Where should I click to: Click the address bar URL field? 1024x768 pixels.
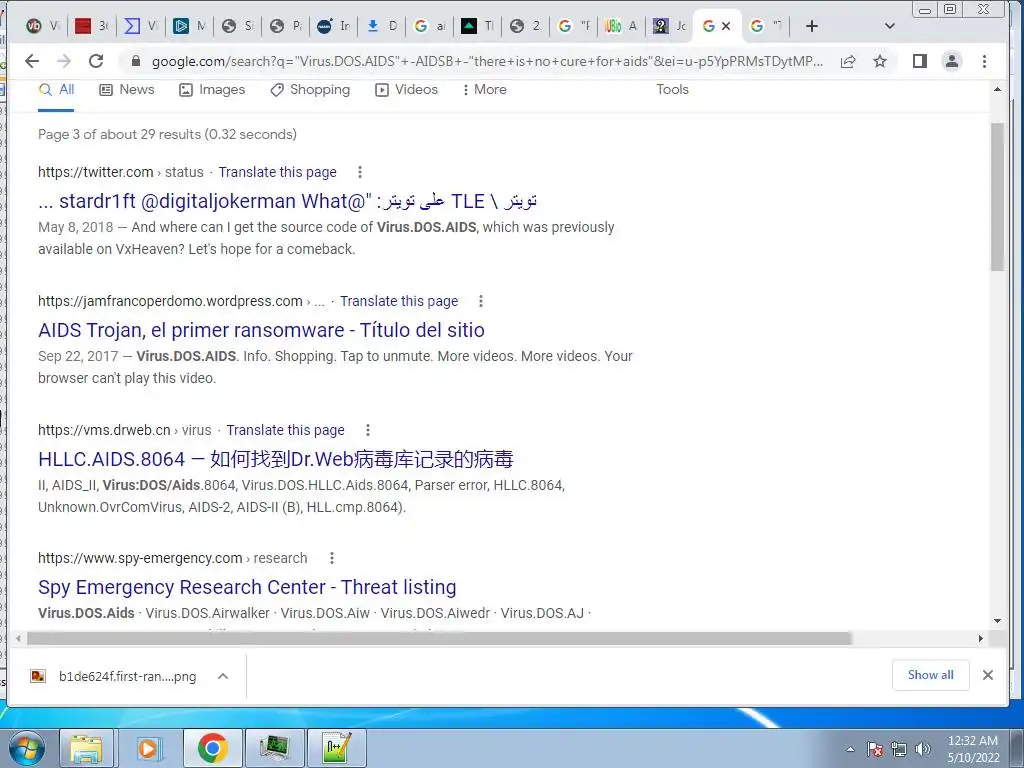tap(487, 61)
